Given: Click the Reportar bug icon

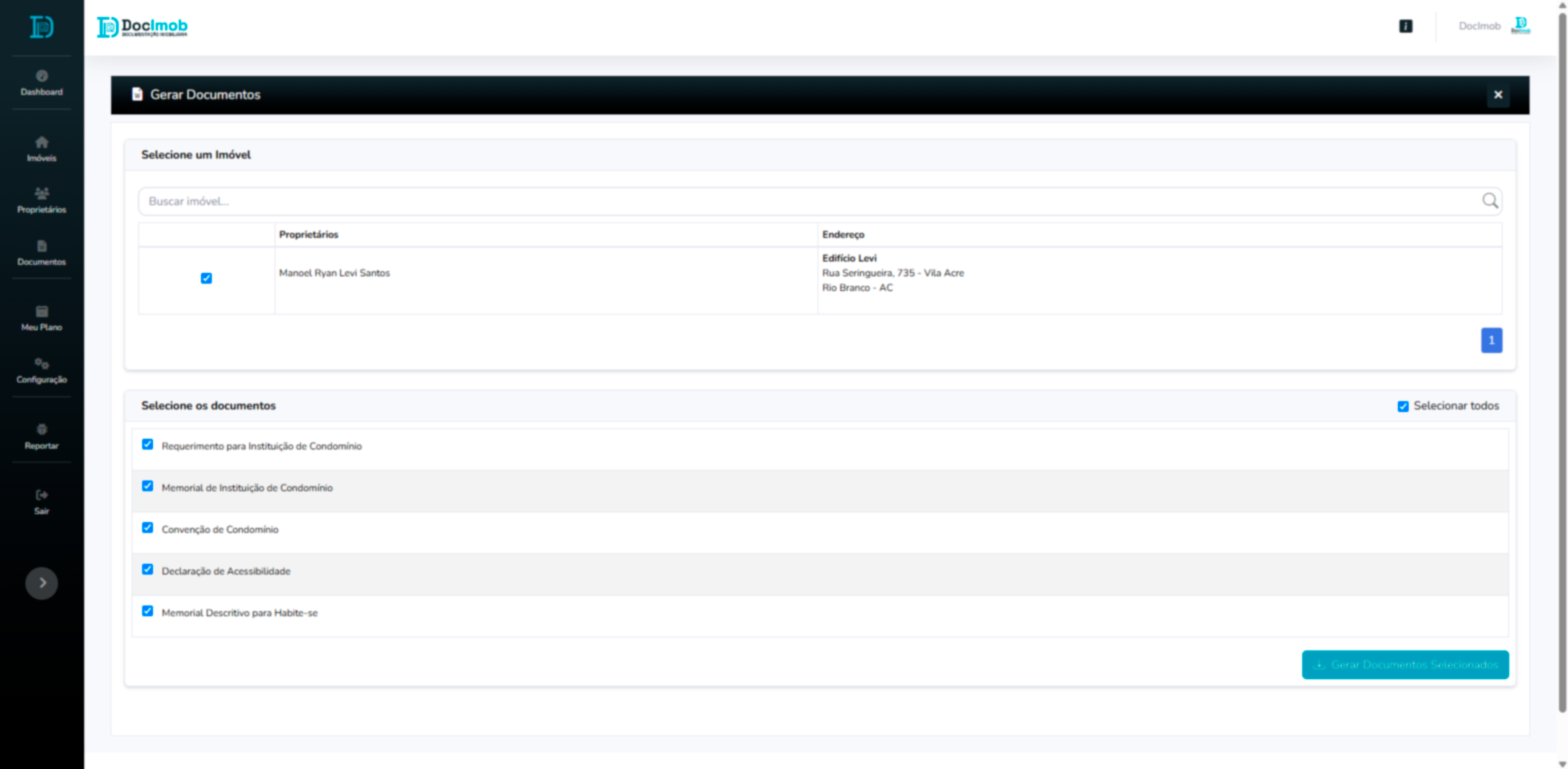Looking at the screenshot, I should 42,429.
